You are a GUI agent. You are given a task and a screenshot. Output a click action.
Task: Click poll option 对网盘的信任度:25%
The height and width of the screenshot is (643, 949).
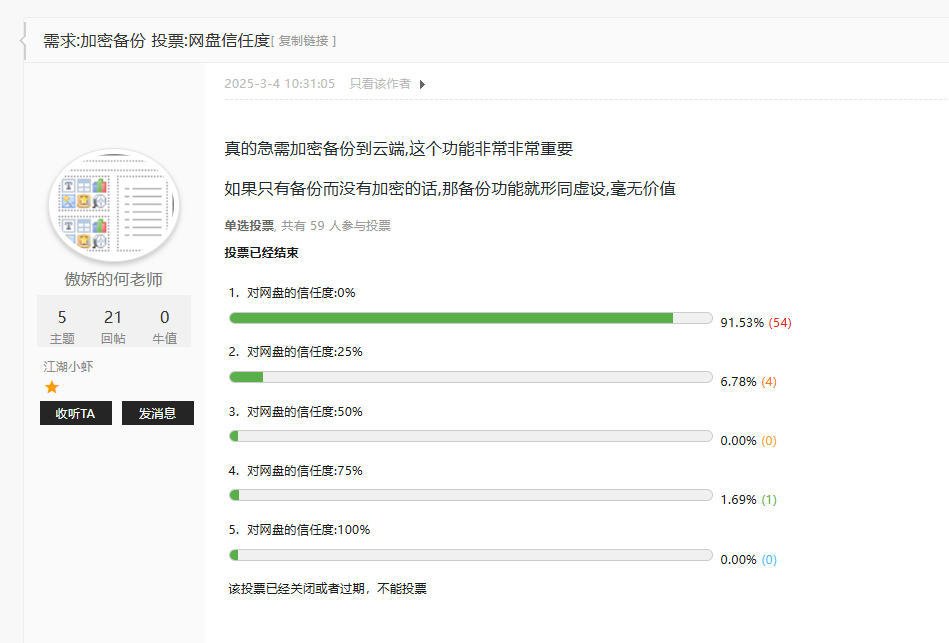click(x=304, y=352)
